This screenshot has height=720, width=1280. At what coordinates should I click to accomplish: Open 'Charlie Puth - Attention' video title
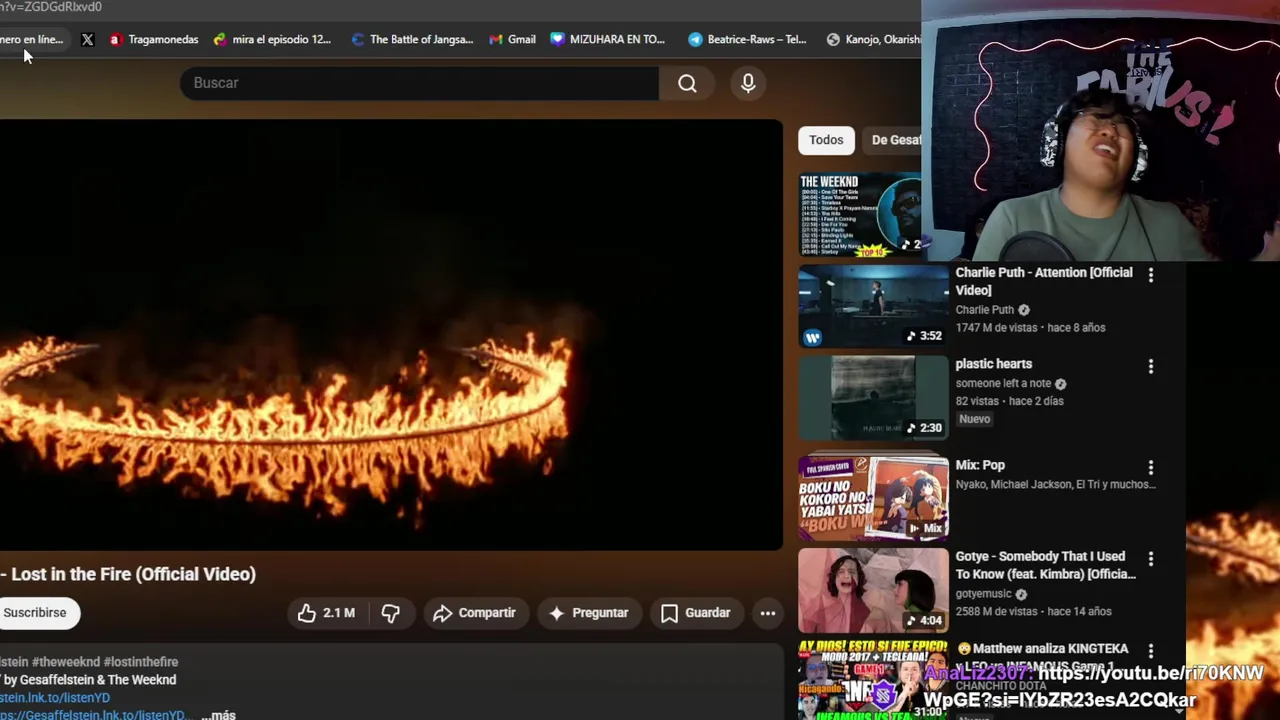[1044, 281]
